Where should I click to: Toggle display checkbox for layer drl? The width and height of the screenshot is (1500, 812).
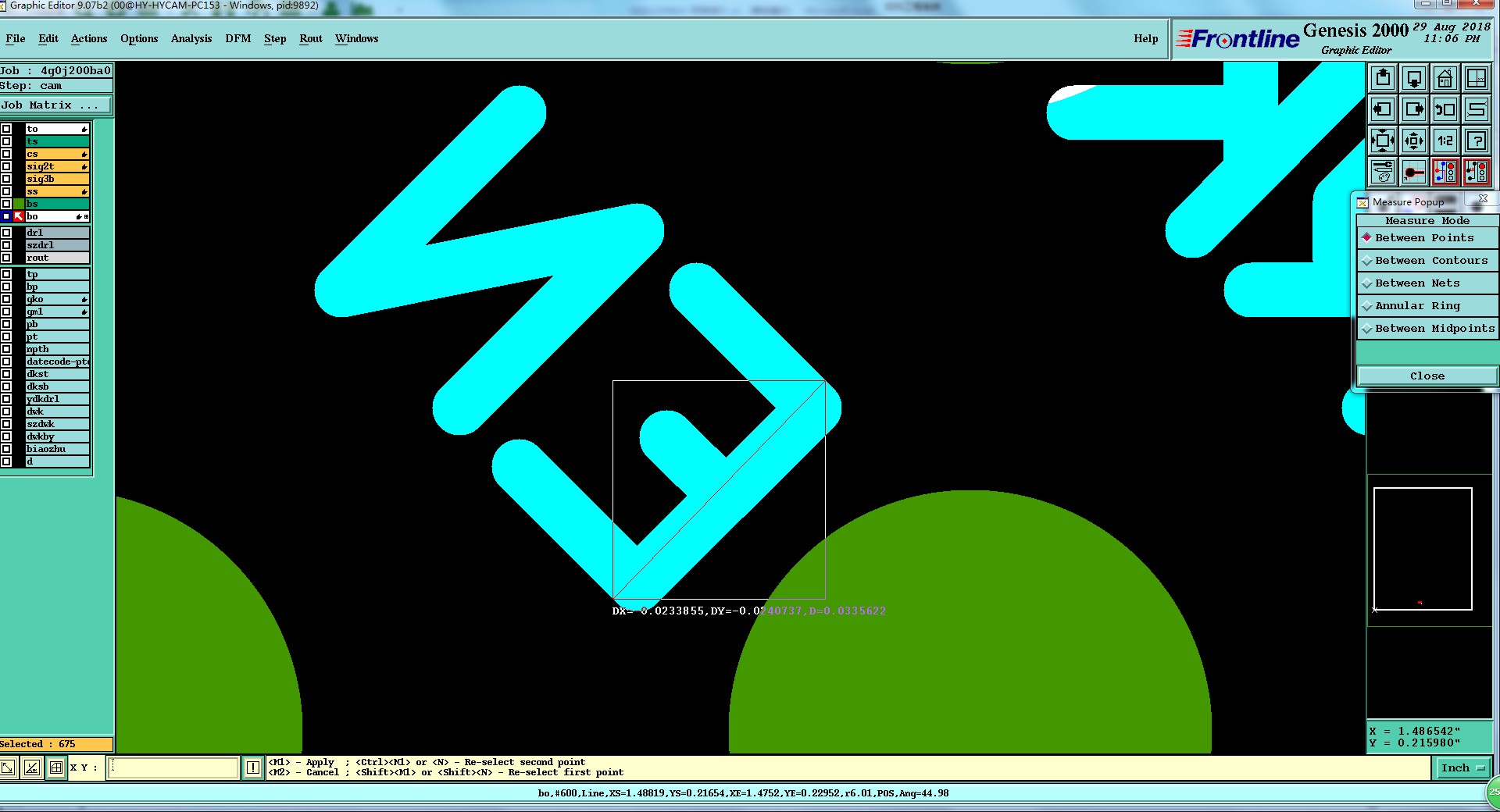coord(6,233)
